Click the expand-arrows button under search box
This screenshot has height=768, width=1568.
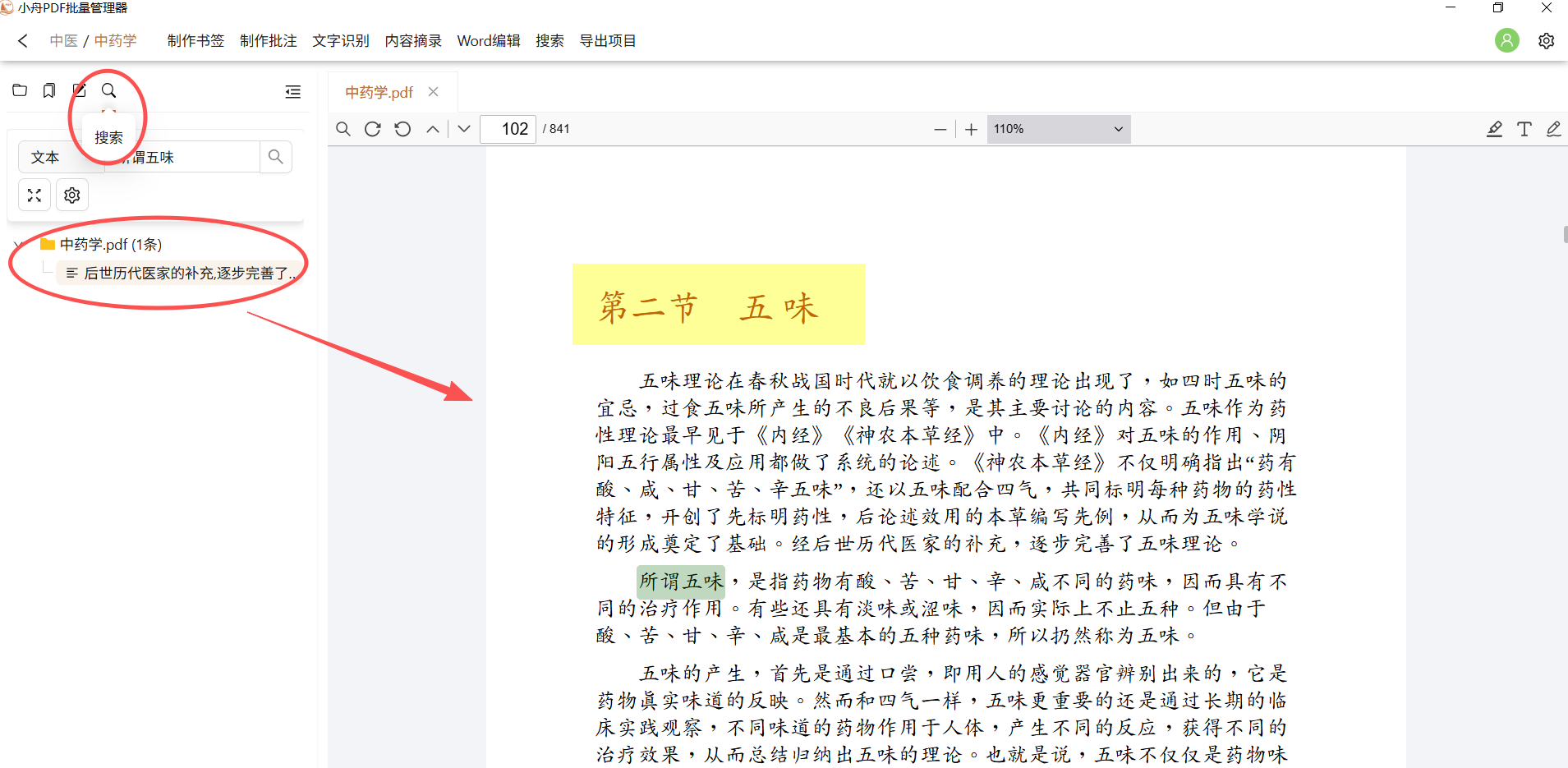pyautogui.click(x=34, y=195)
